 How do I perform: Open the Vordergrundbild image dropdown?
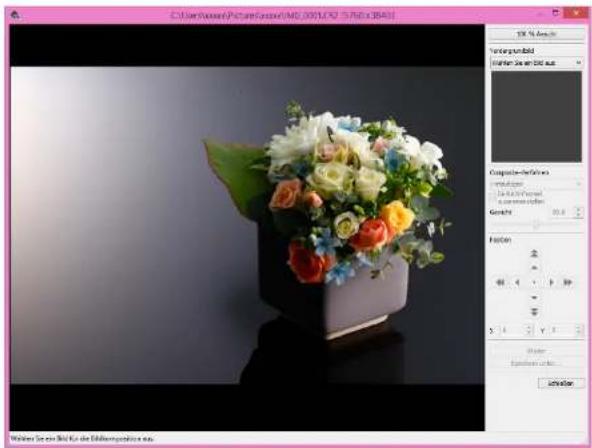pos(536,63)
